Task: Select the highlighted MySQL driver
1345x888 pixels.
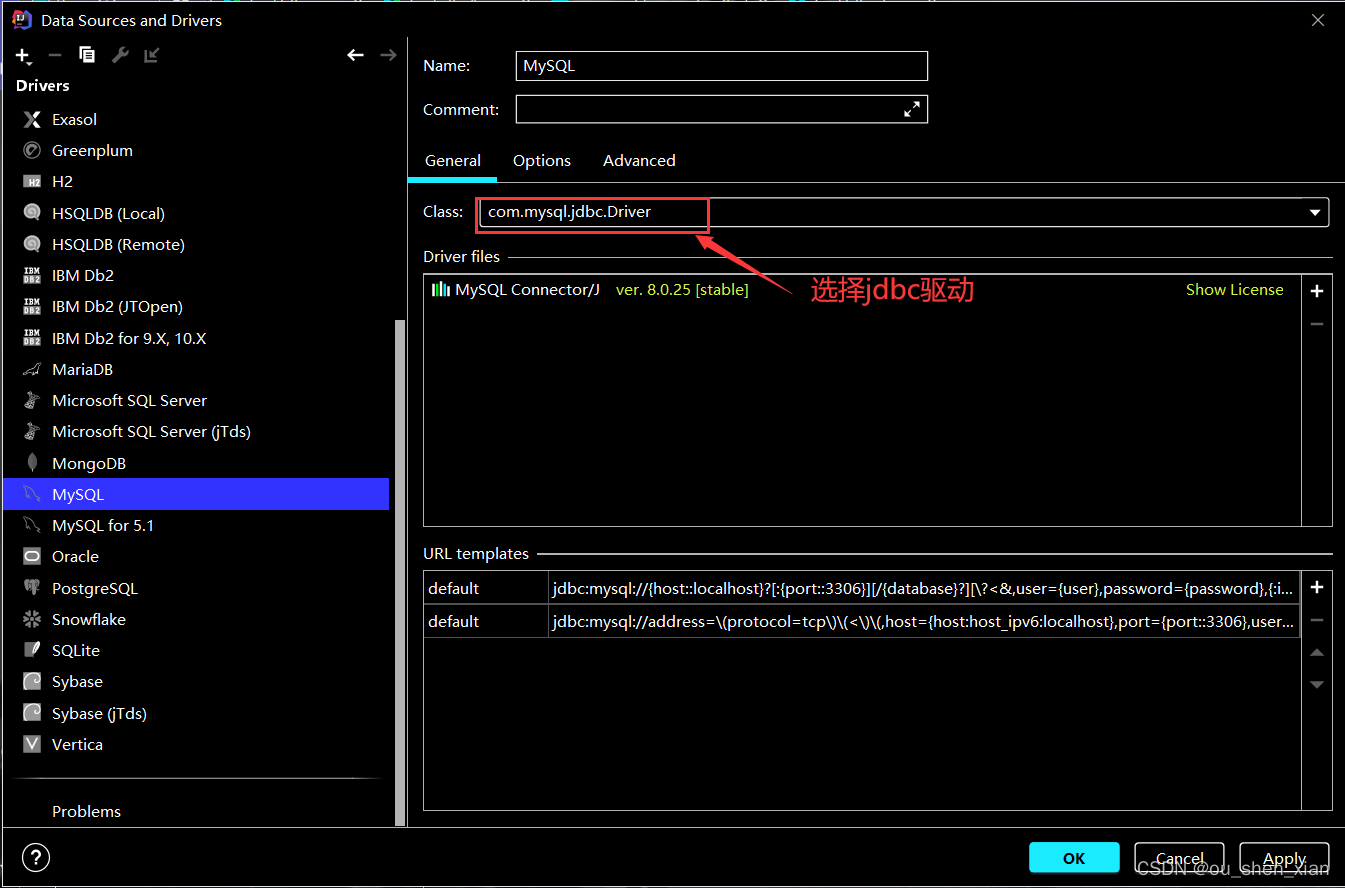Action: point(196,494)
